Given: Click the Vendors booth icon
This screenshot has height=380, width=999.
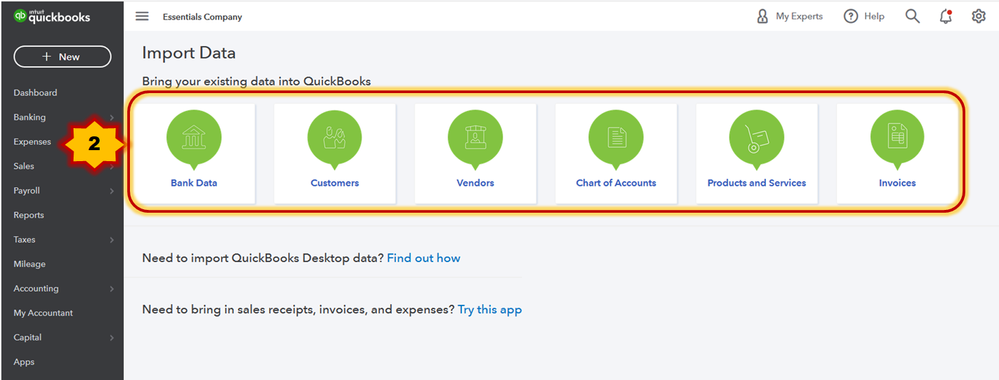Looking at the screenshot, I should pyautogui.click(x=475, y=137).
